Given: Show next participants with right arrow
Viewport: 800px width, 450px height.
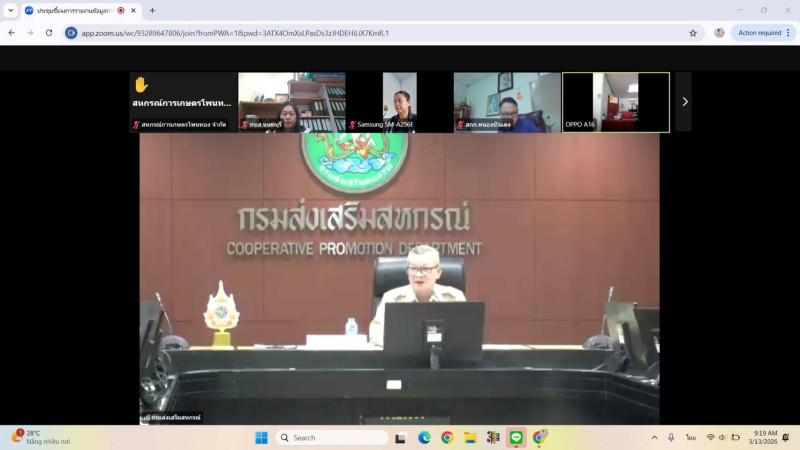Looking at the screenshot, I should pyautogui.click(x=684, y=101).
